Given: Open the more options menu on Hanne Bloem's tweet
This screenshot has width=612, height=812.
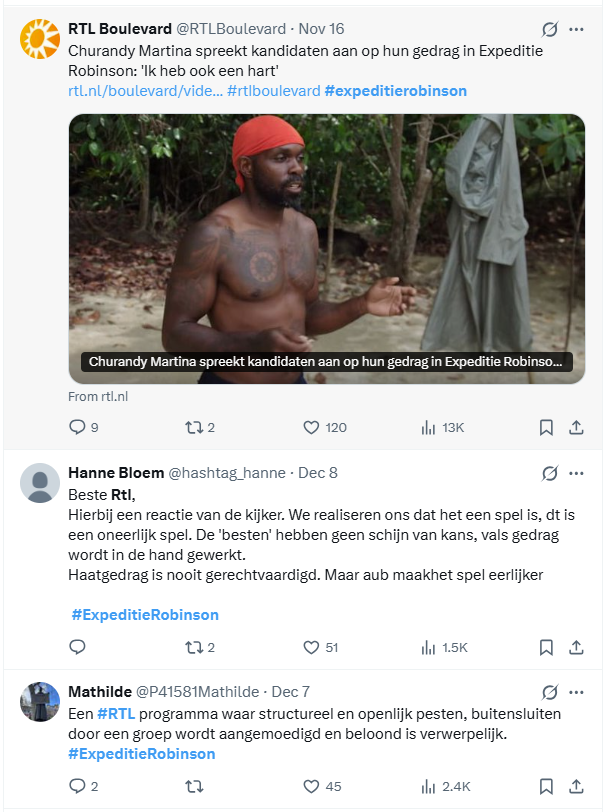Looking at the screenshot, I should [577, 473].
